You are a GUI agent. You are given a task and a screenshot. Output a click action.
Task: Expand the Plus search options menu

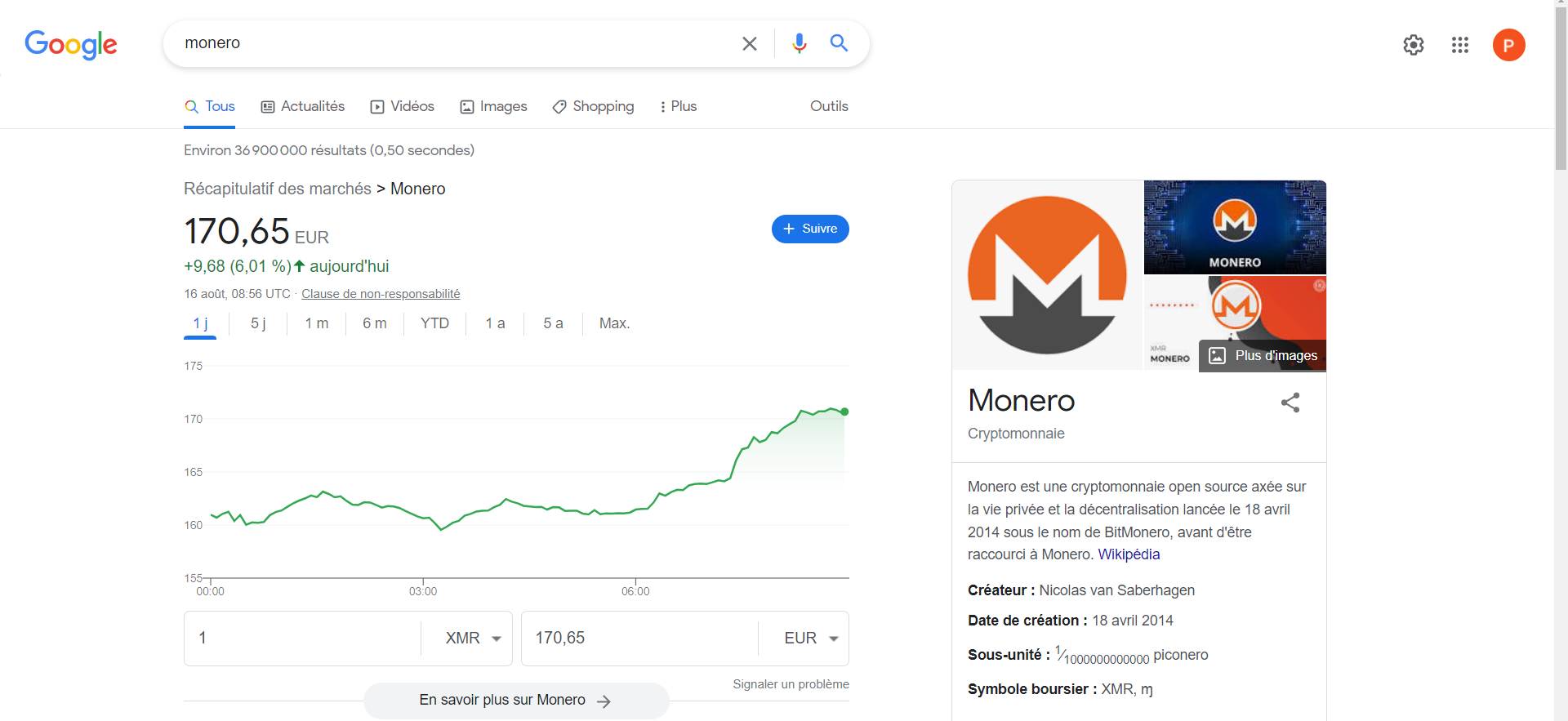click(x=678, y=106)
